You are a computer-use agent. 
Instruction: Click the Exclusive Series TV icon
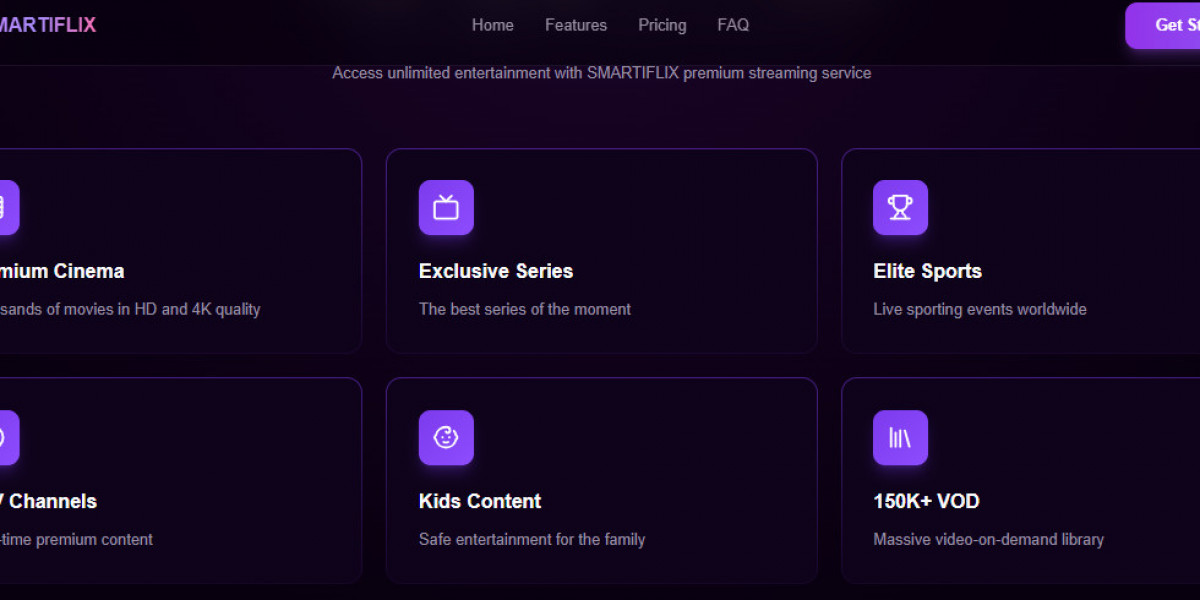click(x=446, y=208)
